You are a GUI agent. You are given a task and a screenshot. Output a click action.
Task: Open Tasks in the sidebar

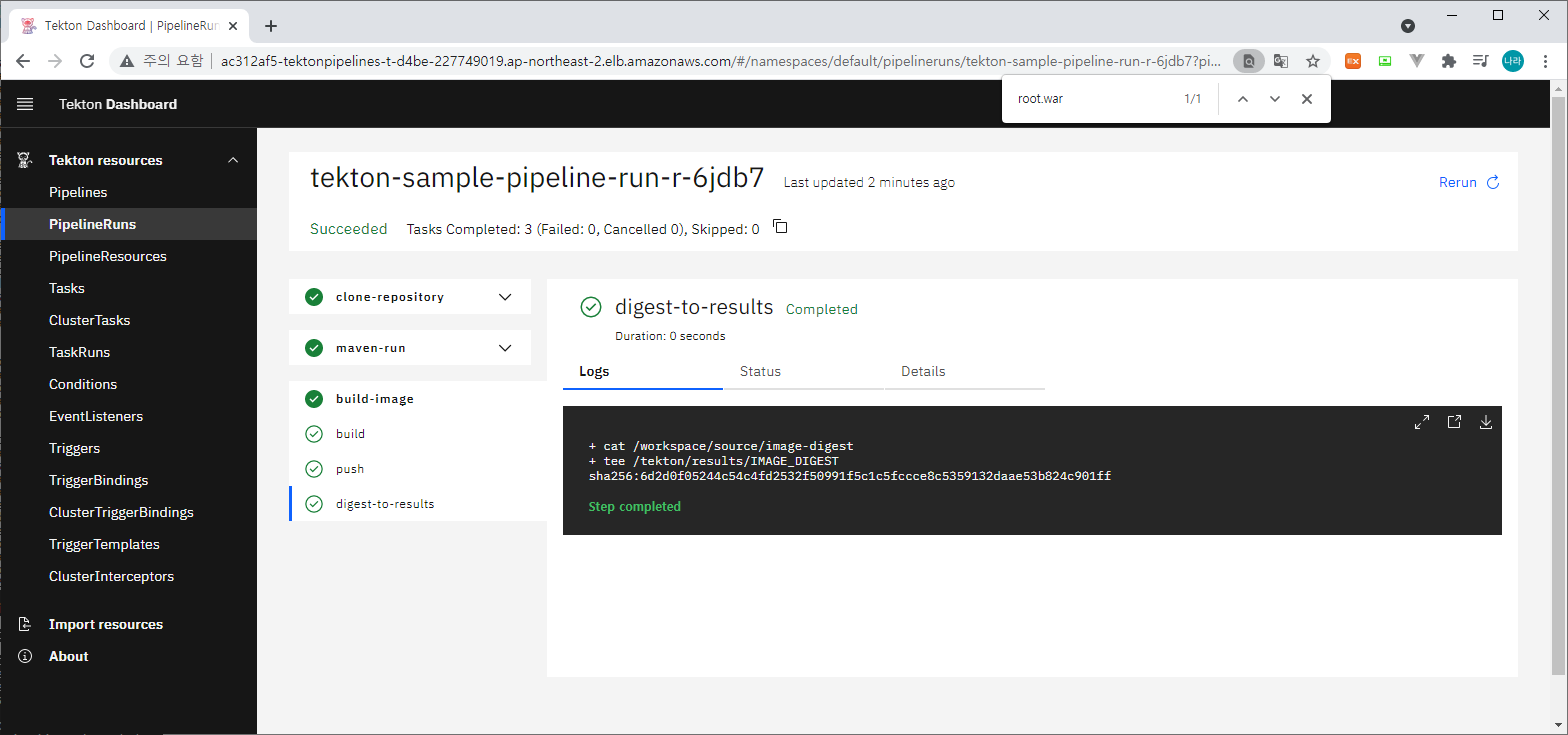click(128, 288)
